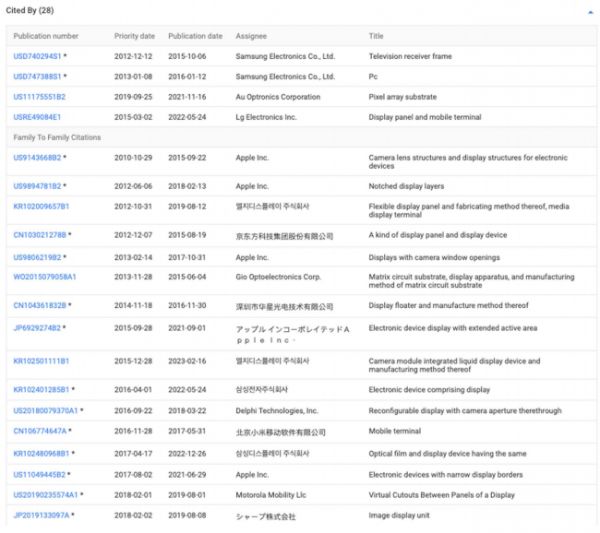Open US9894781B2 Notched display layers patent
The image size is (600, 533).
(37, 185)
